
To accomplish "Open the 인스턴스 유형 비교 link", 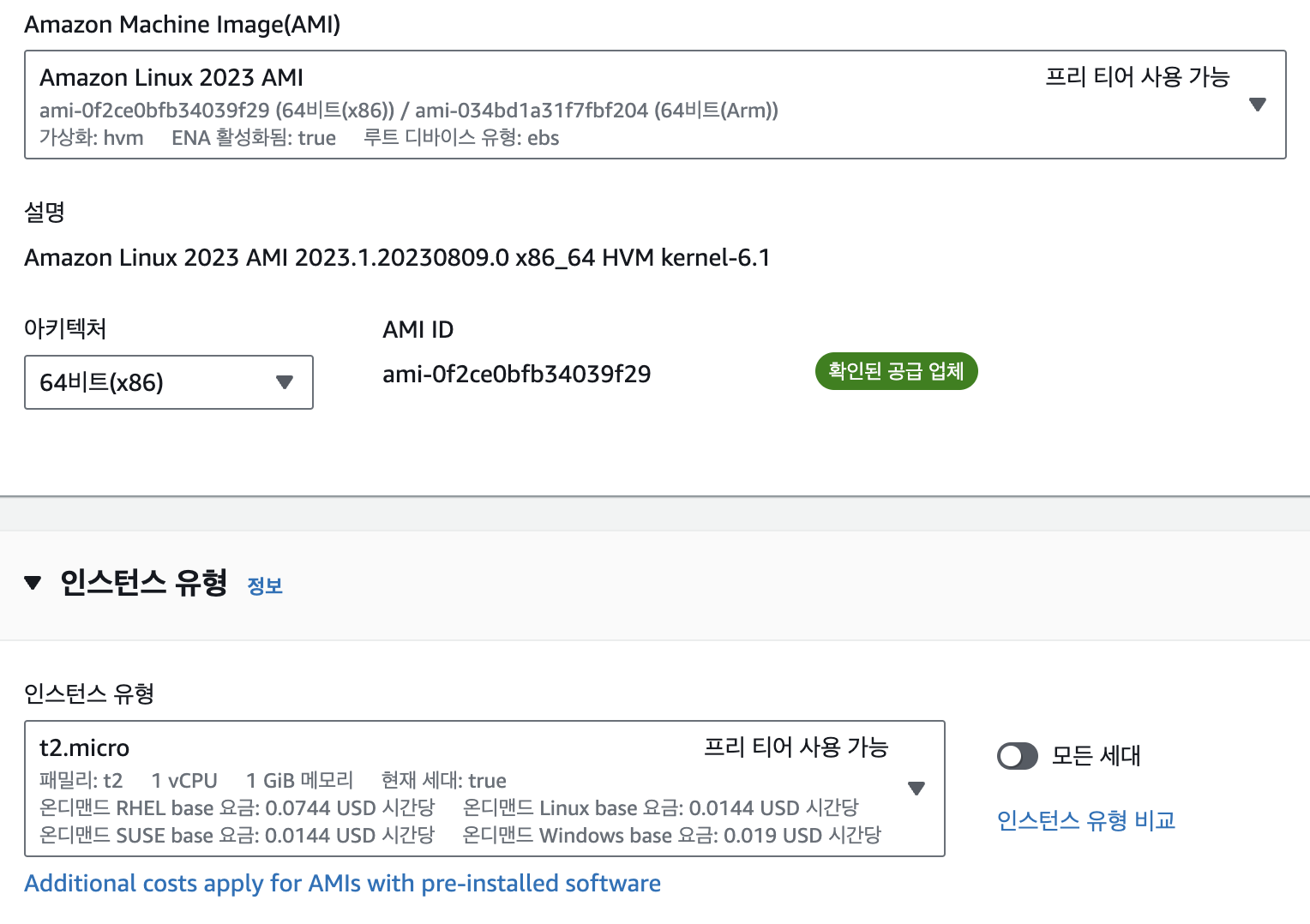I will tap(1086, 820).
